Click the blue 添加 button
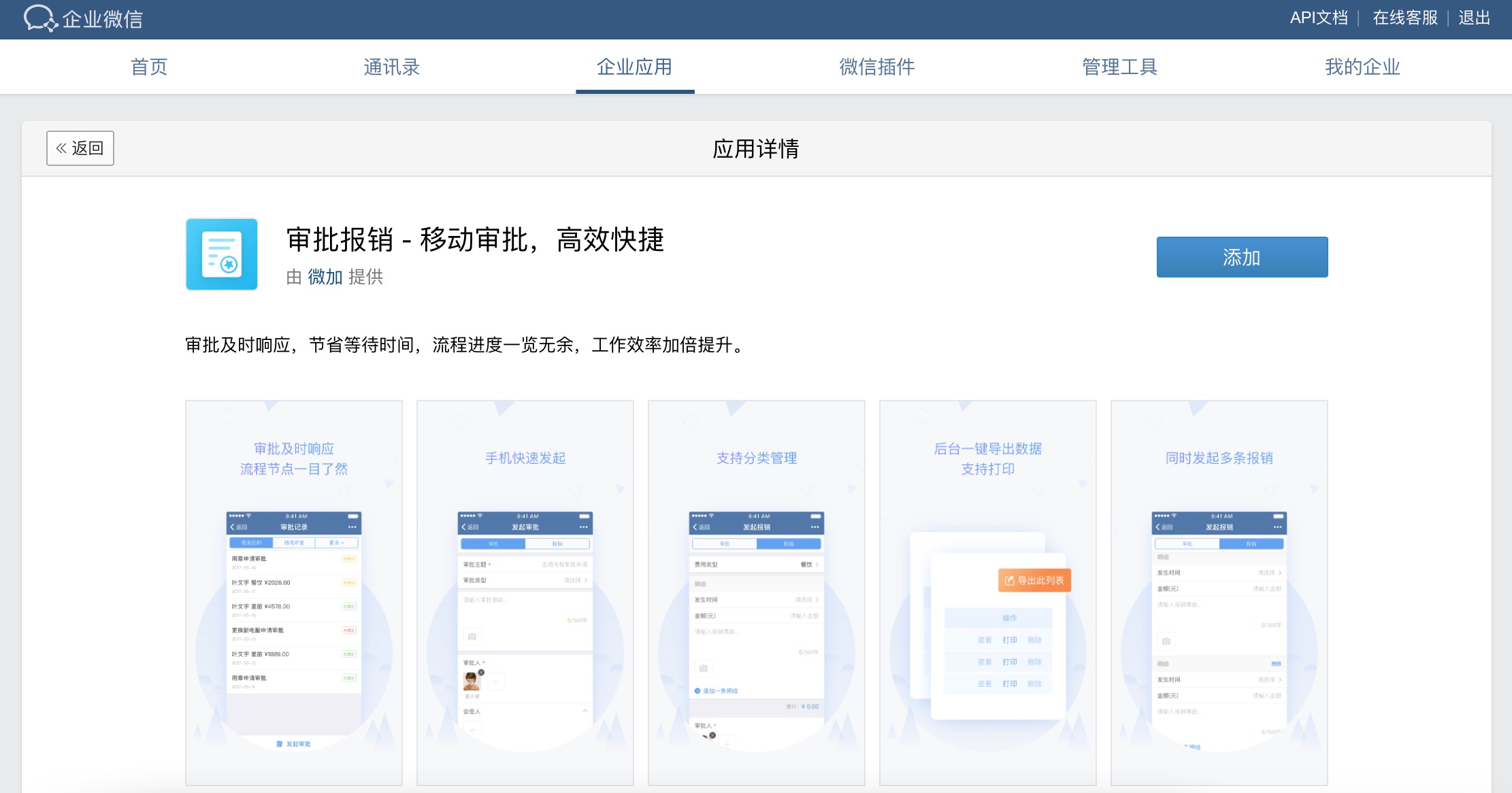This screenshot has width=1512, height=793. 1242,257
